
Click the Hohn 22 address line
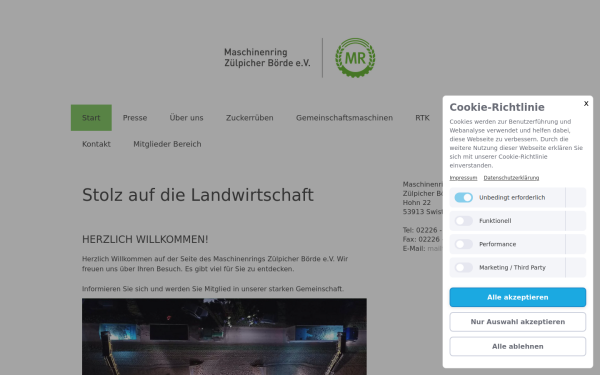(416, 203)
